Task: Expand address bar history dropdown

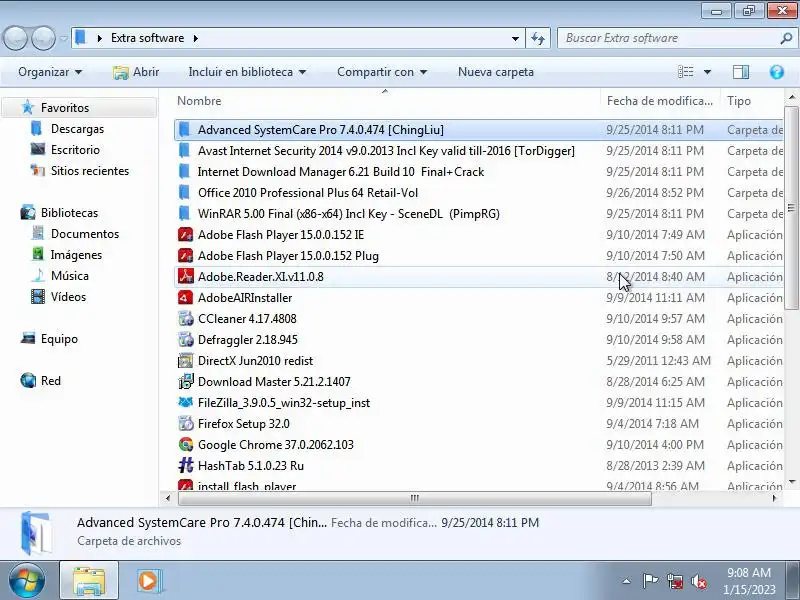Action: coord(515,38)
